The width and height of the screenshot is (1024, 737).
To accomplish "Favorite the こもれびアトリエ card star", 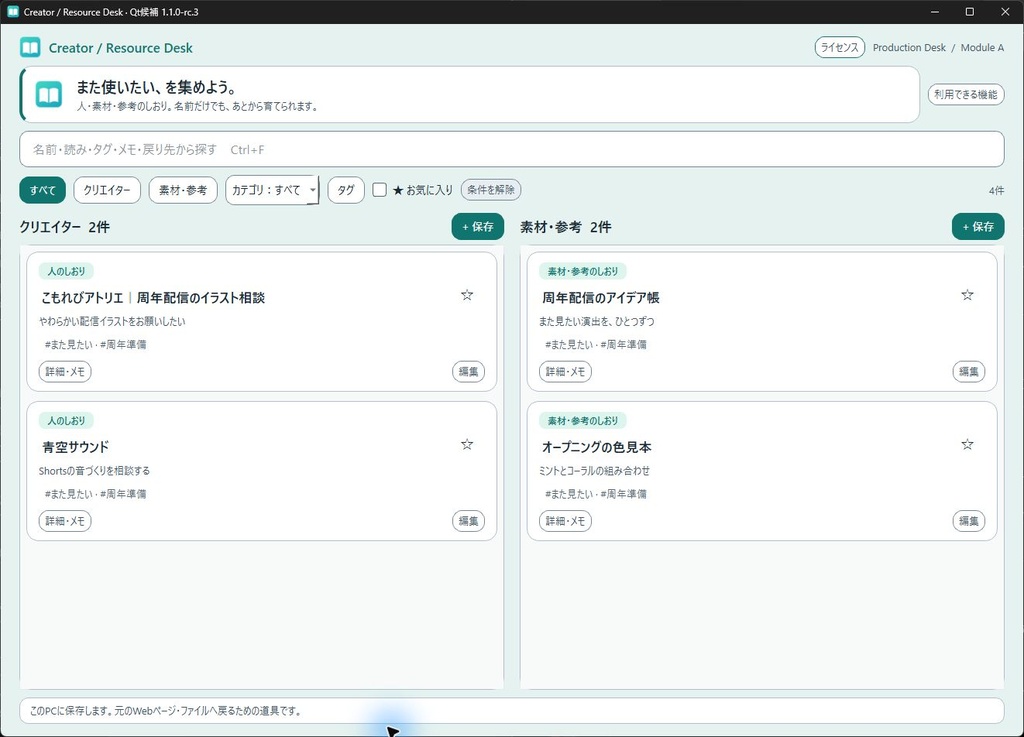I will [467, 295].
